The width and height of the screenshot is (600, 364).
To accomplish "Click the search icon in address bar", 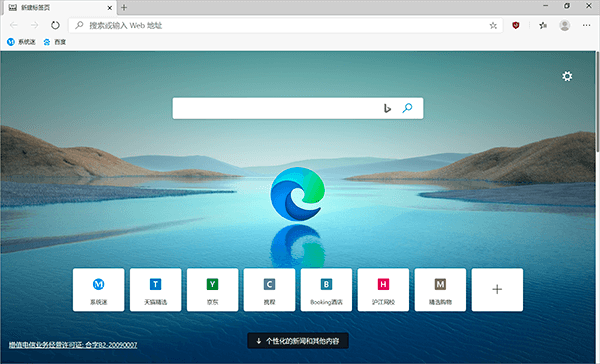I will [x=79, y=25].
